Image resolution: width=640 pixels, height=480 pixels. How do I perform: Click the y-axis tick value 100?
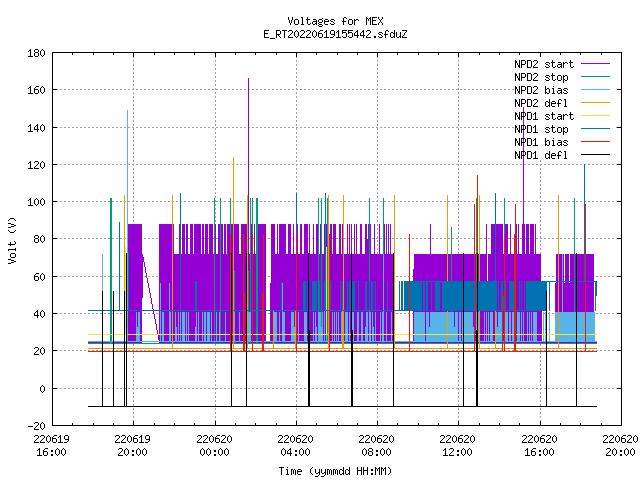pyautogui.click(x=36, y=202)
